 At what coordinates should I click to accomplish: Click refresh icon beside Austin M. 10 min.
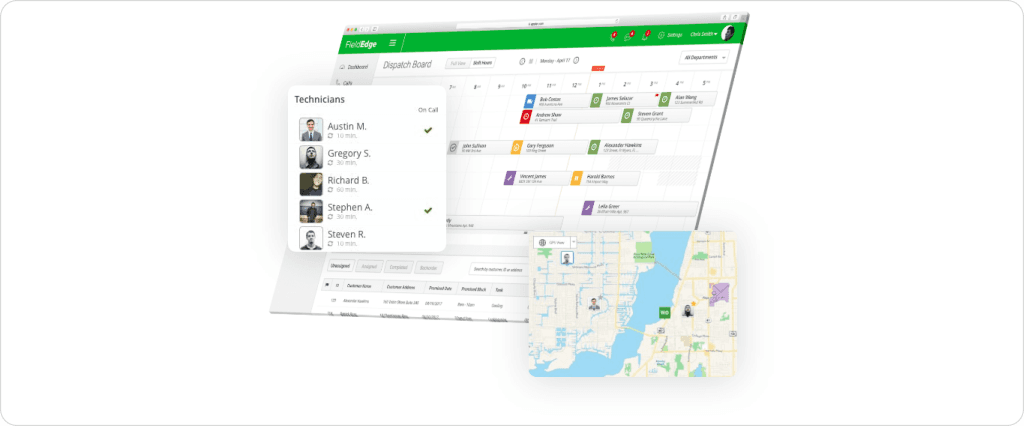tap(330, 137)
